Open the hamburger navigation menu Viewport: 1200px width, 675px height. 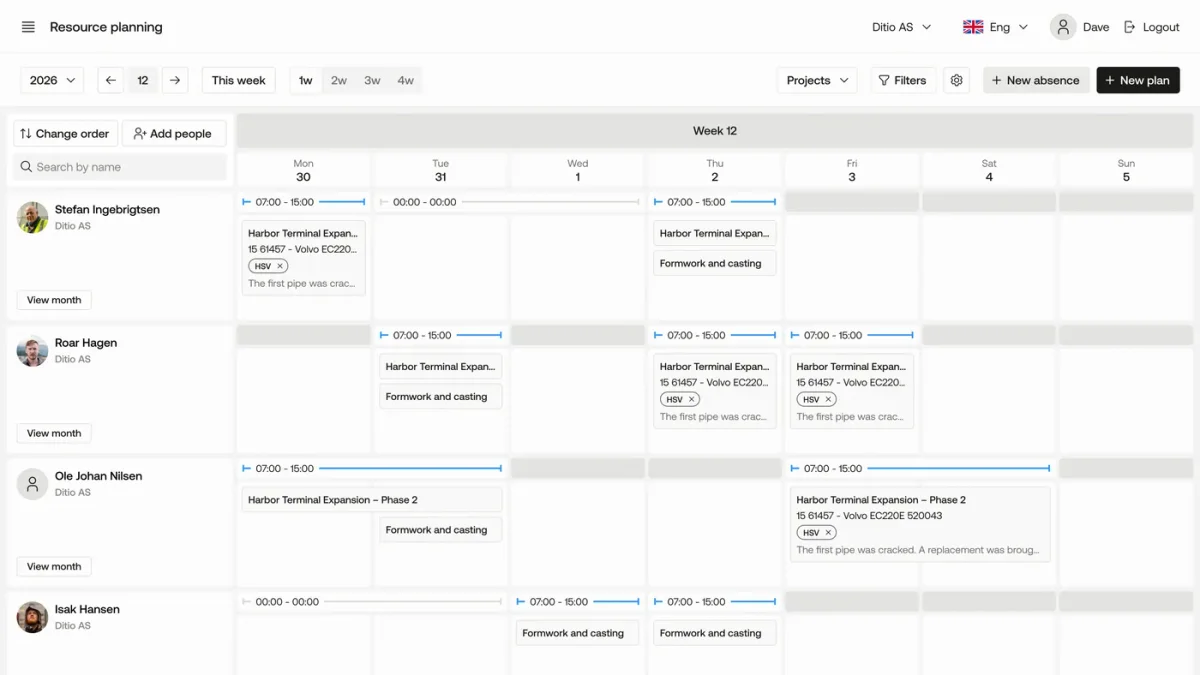28,27
